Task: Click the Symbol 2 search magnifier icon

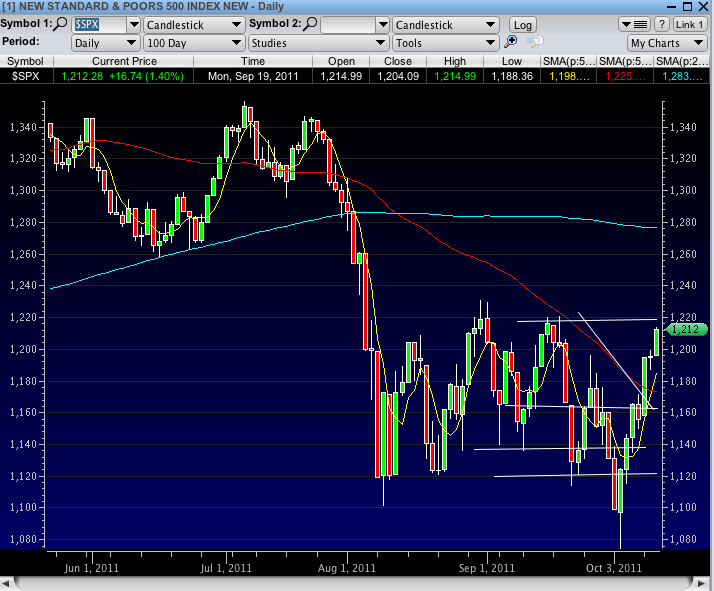Action: pos(311,24)
